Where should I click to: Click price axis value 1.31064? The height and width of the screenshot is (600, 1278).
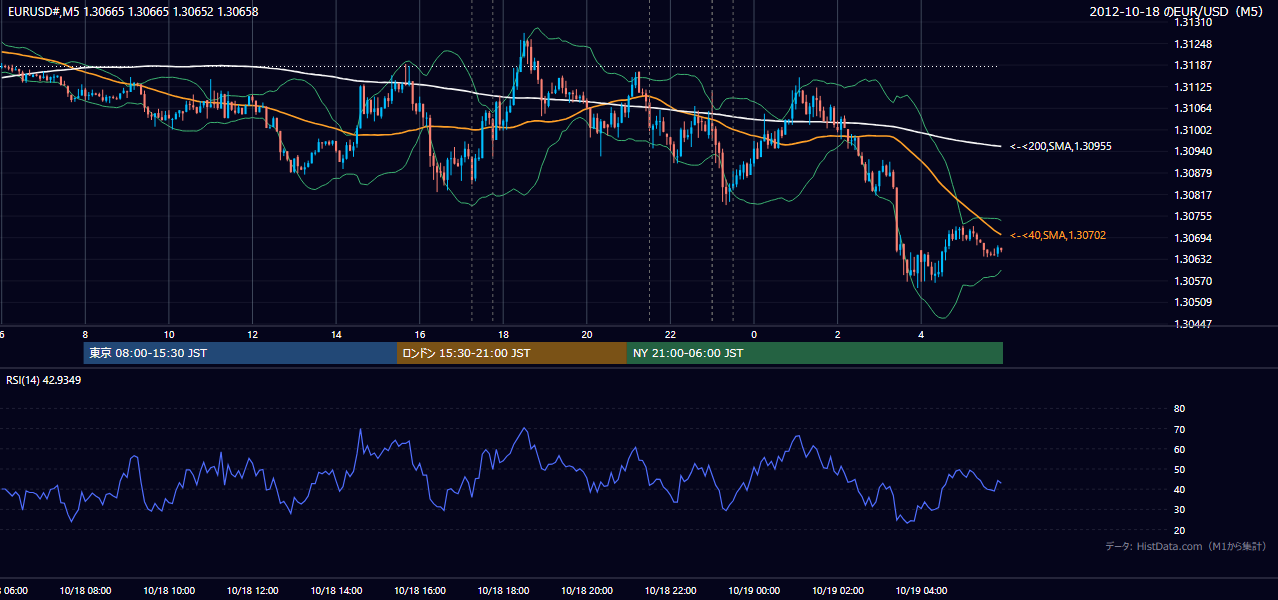(1193, 108)
